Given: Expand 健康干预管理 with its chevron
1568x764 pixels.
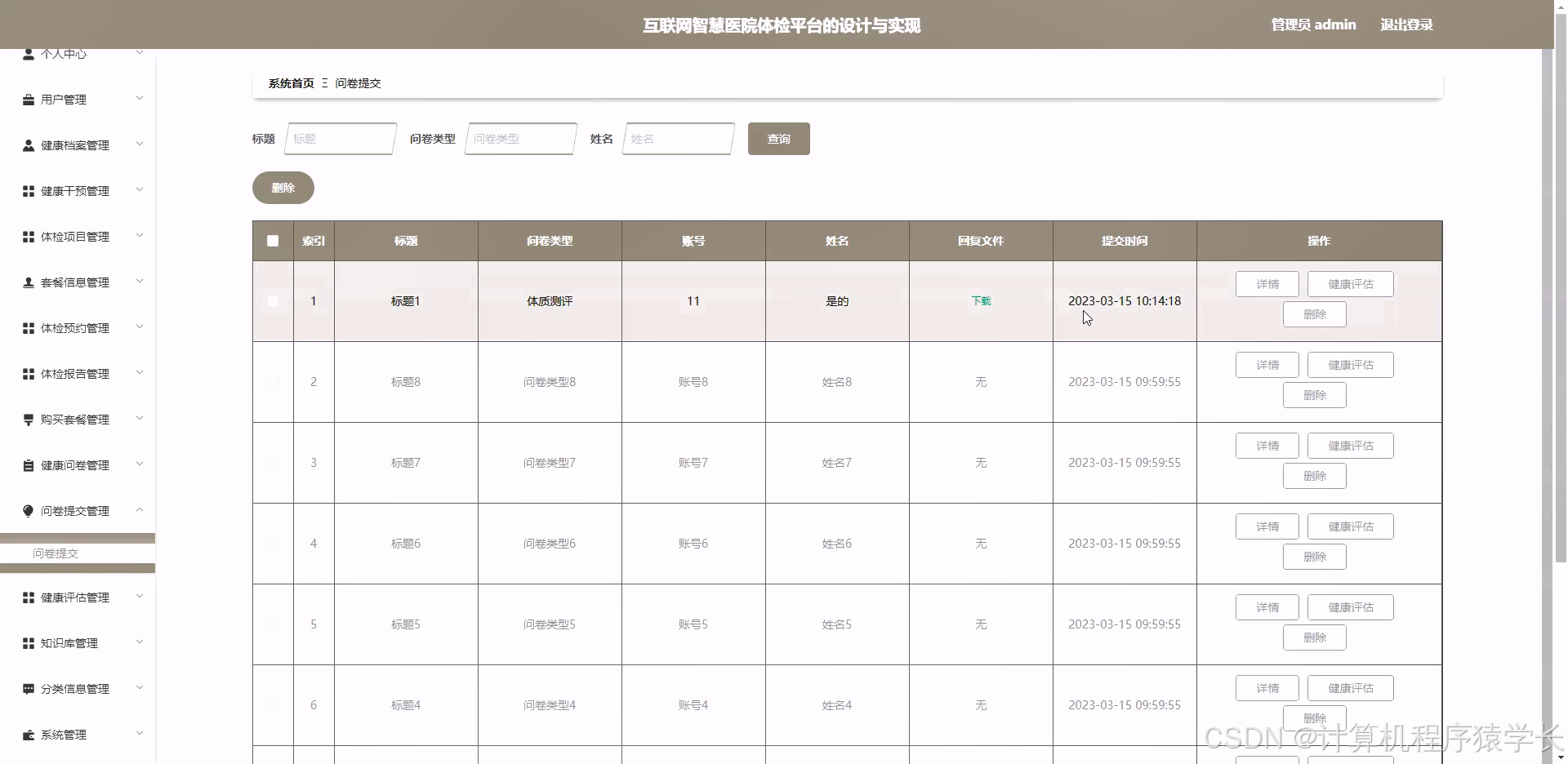Looking at the screenshot, I should [140, 190].
